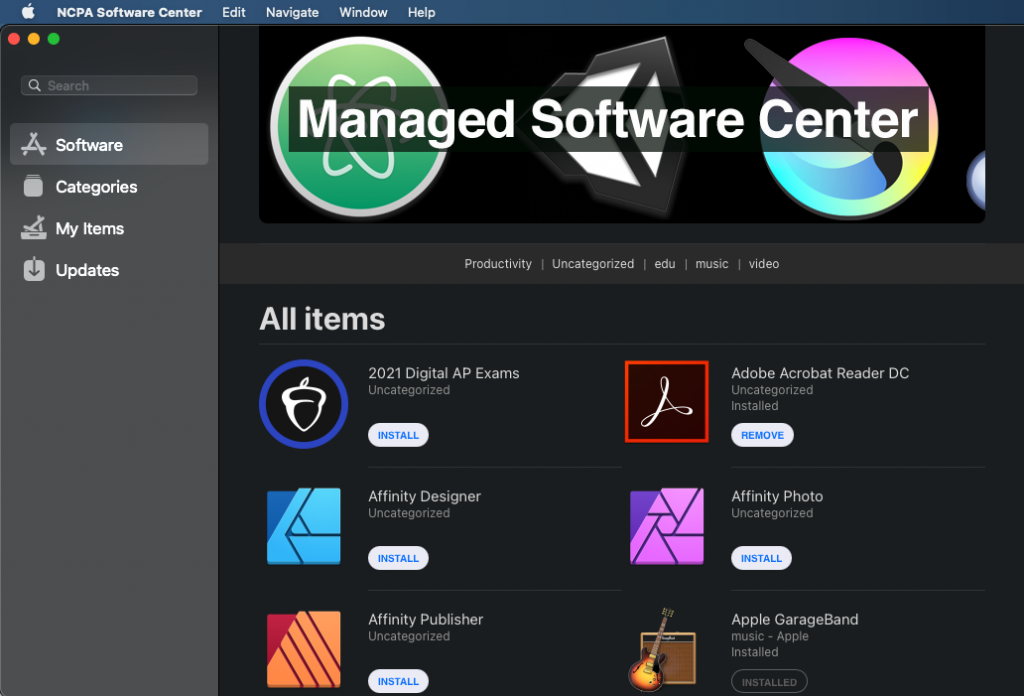Click the Search field in sidebar
1024x696 pixels.
(x=110, y=86)
